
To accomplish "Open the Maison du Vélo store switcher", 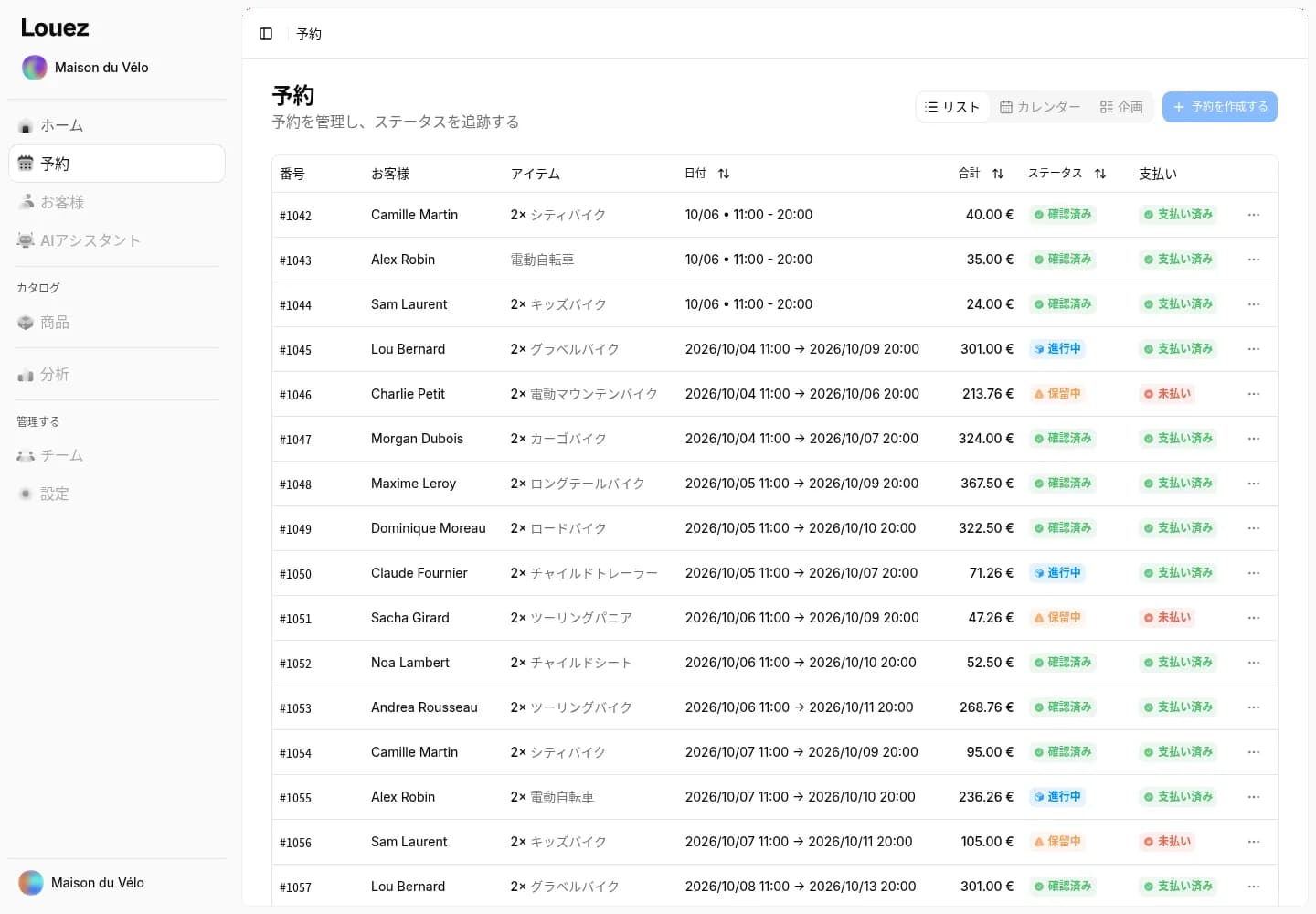I will [x=117, y=68].
